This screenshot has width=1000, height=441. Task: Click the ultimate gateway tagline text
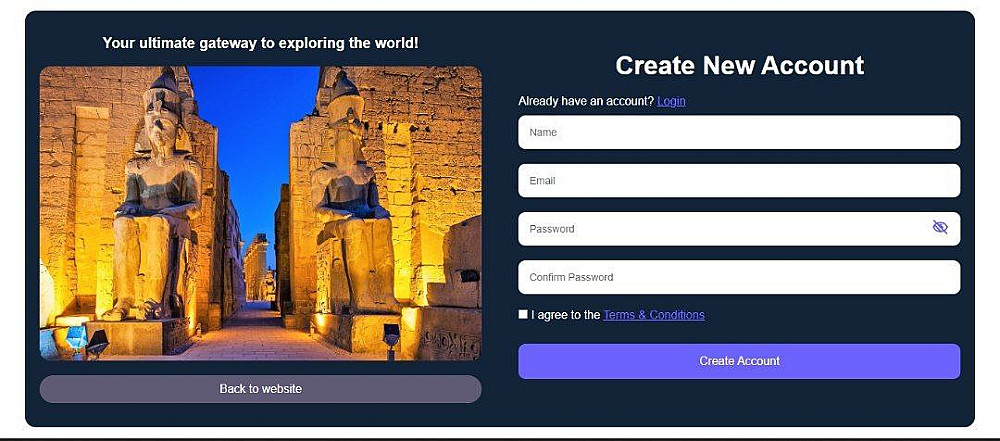point(260,43)
